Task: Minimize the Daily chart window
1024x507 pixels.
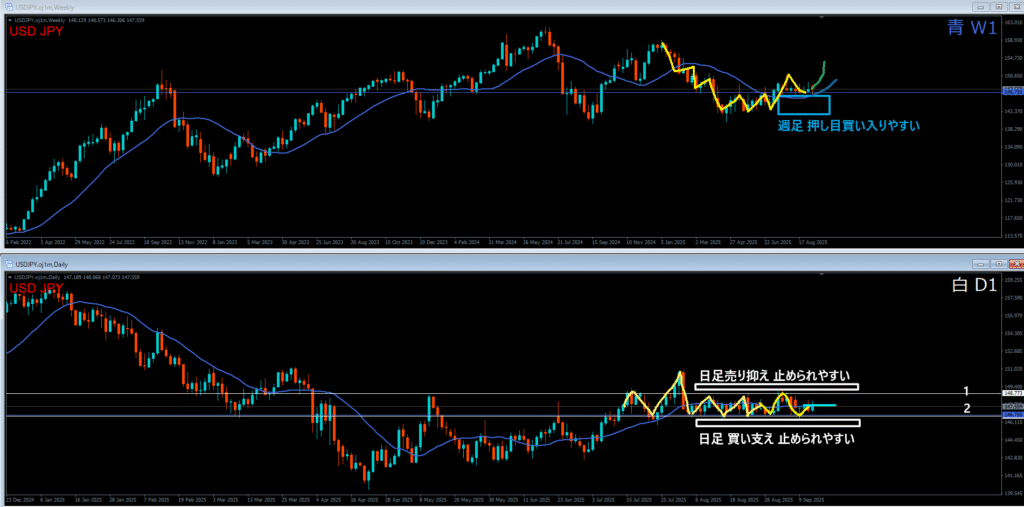Action: pos(981,264)
